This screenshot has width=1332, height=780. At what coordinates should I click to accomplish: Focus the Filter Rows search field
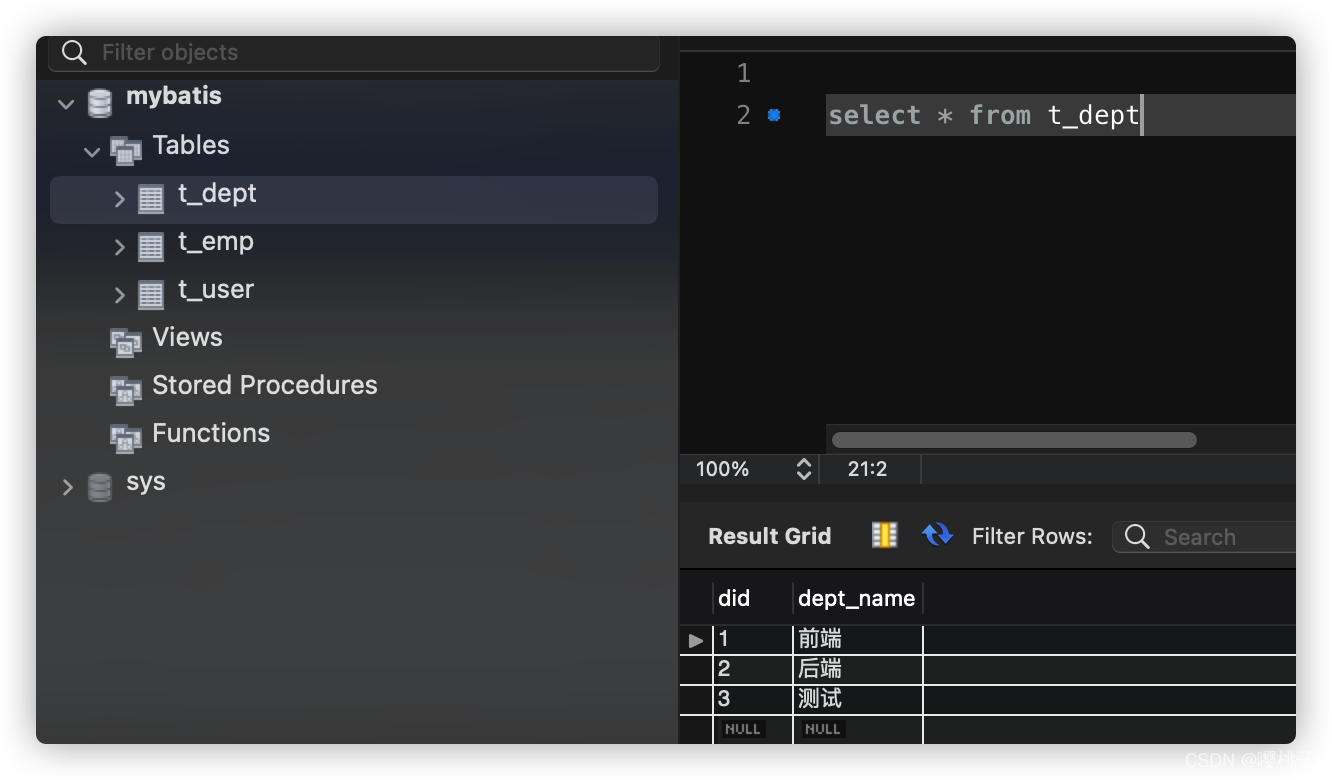(x=1204, y=537)
